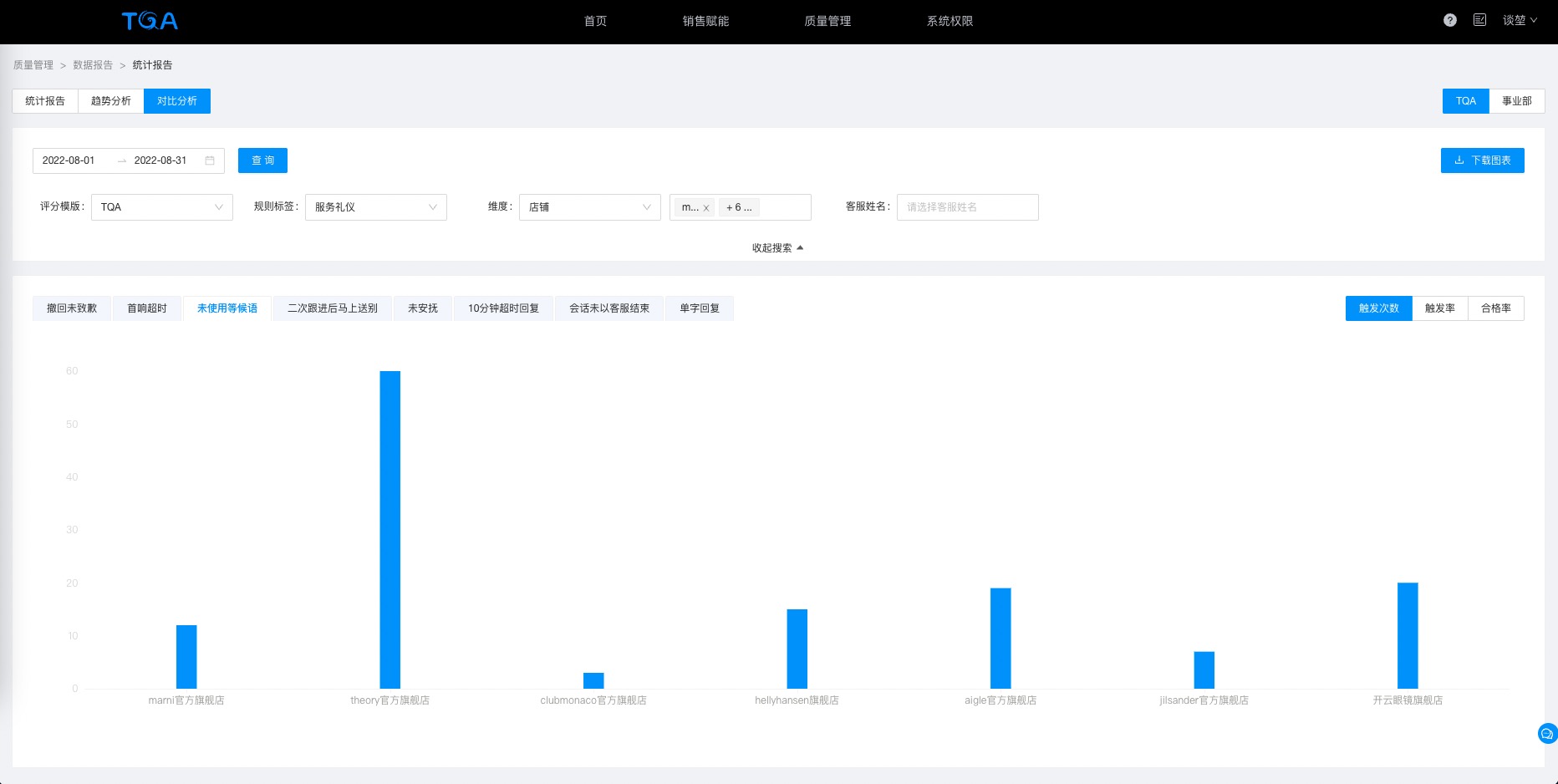Click the jilsander官方旗舰店 bar

(1204, 670)
